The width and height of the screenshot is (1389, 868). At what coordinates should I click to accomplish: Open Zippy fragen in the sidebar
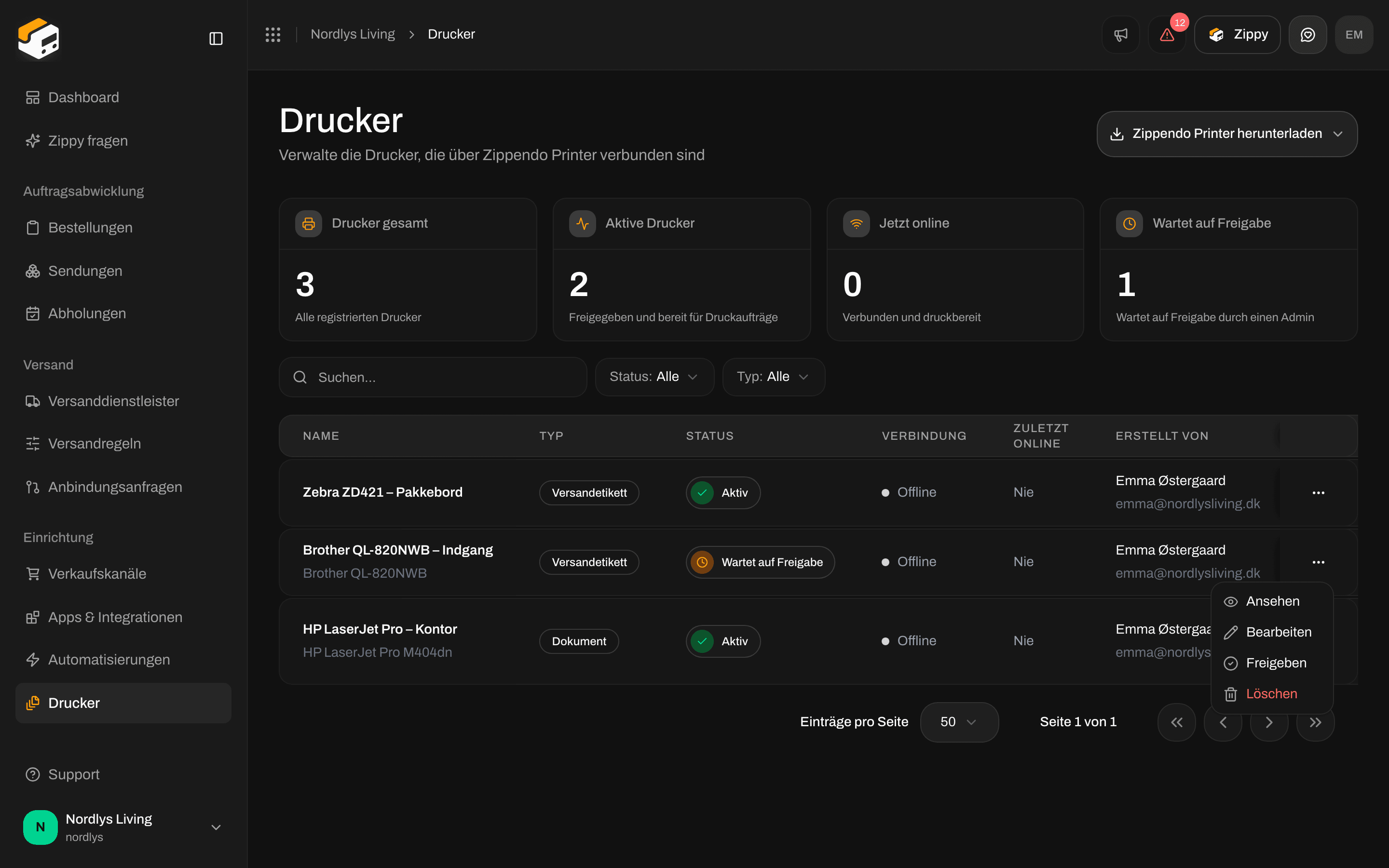point(123,141)
